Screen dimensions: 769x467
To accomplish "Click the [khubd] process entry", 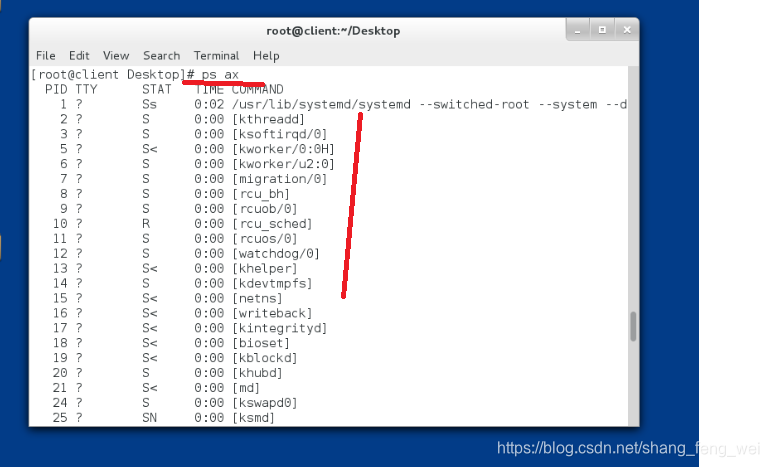I will (x=257, y=373).
